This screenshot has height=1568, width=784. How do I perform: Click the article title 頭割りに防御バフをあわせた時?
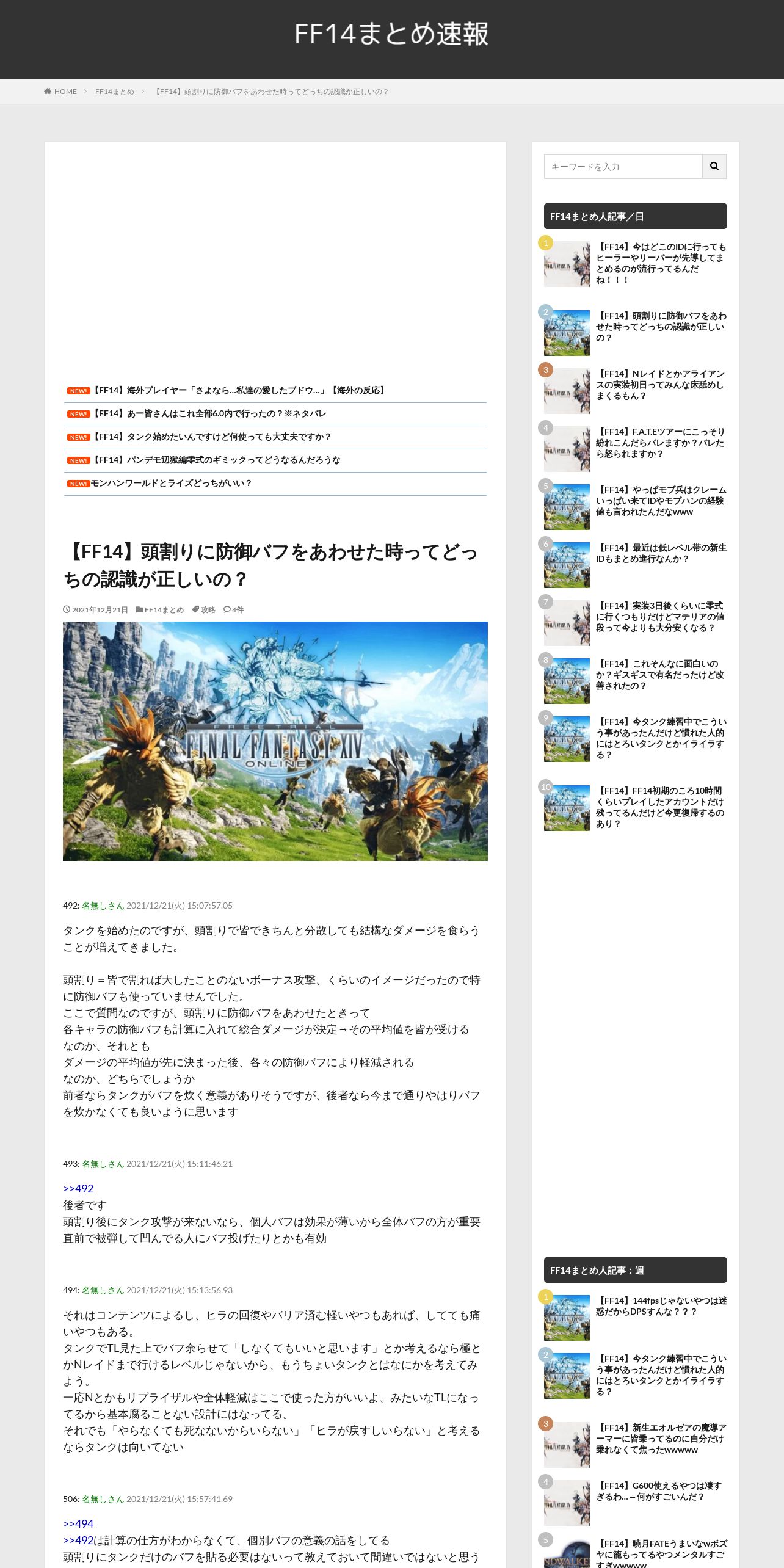(x=270, y=565)
